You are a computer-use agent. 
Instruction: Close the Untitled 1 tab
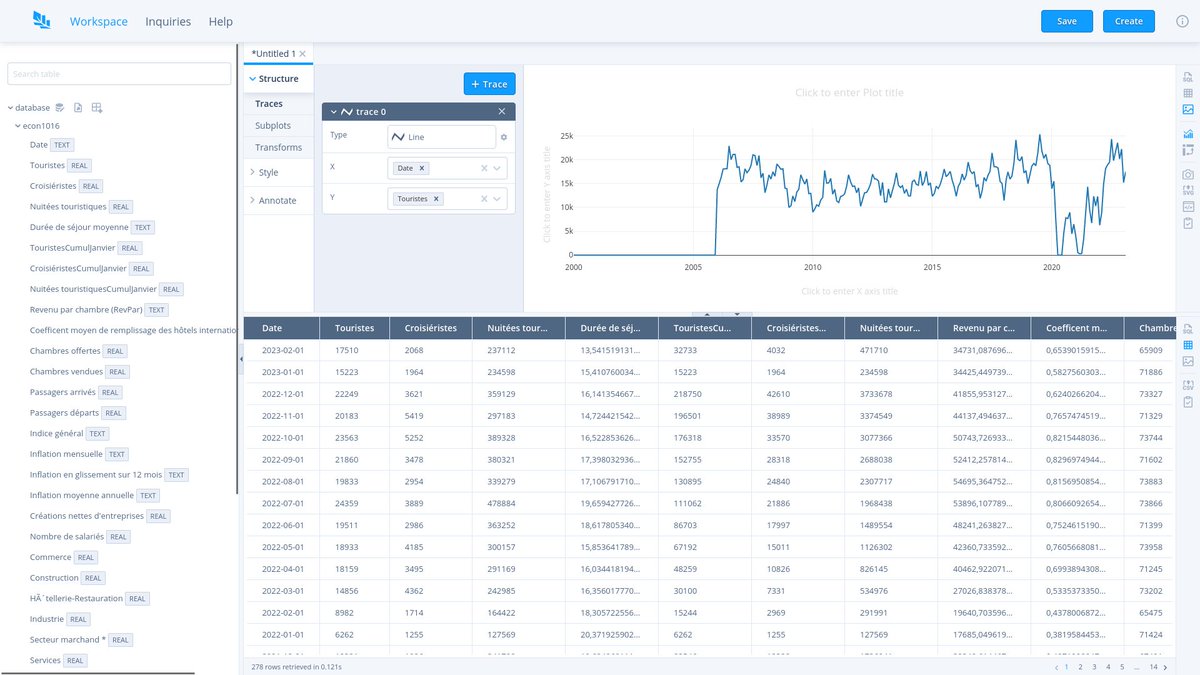click(303, 54)
